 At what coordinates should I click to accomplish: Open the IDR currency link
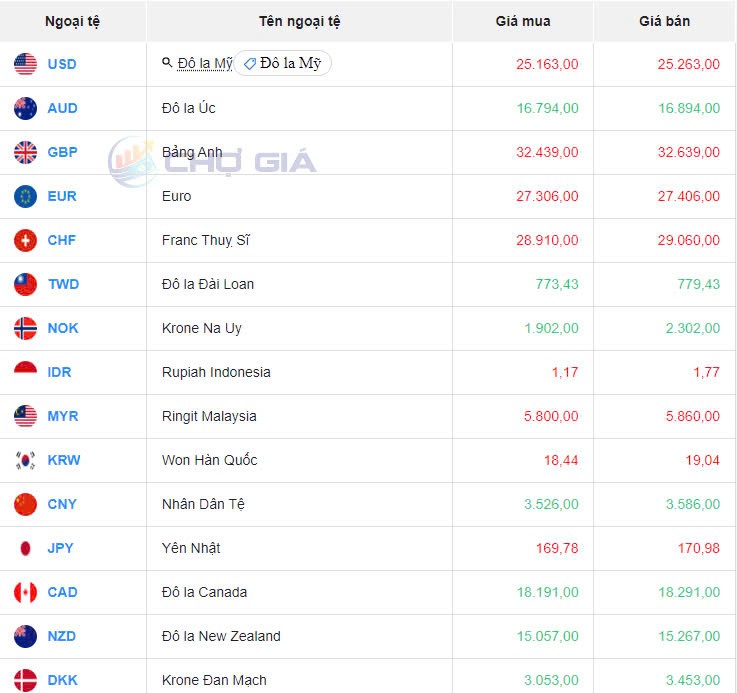tap(59, 372)
